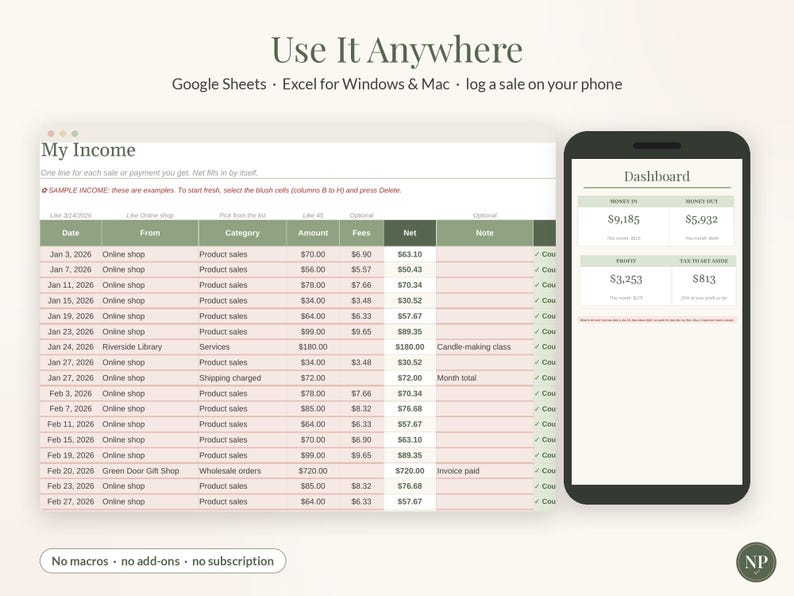This screenshot has width=794, height=596.
Task: Click the $720.00 amount cell
Action: 313,470
